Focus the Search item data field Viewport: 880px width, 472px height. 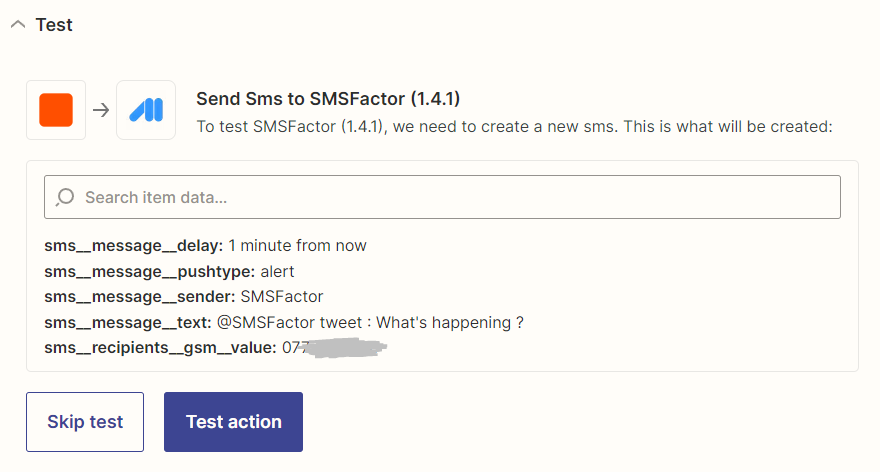click(442, 197)
